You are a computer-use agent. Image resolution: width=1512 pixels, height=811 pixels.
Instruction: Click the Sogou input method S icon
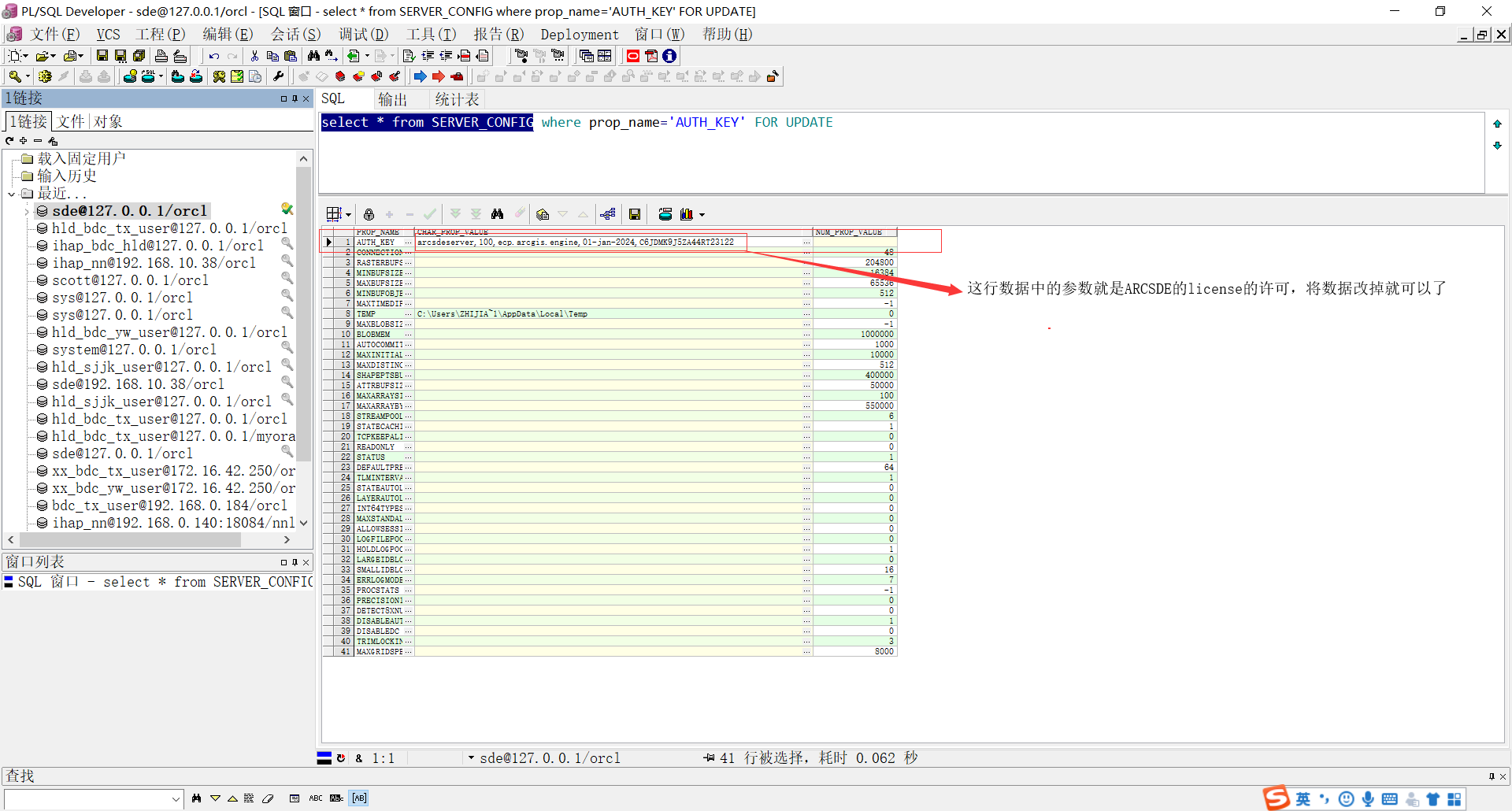coord(1276,798)
